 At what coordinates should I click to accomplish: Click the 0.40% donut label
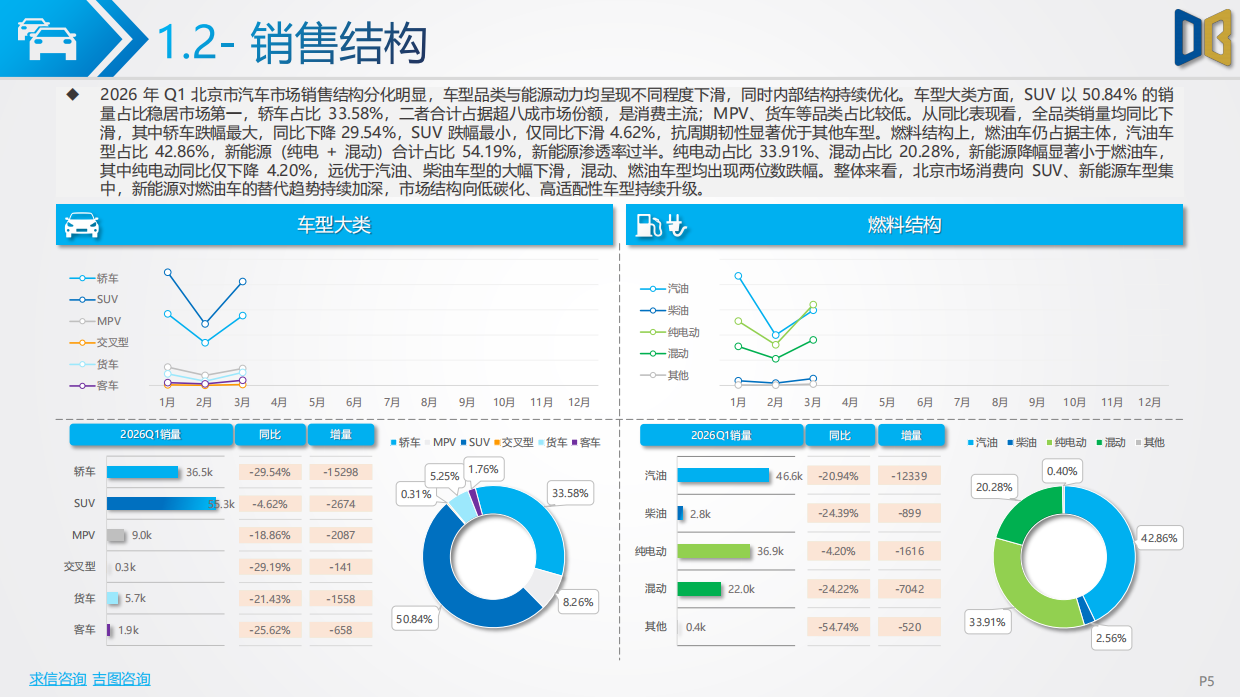pyautogui.click(x=1062, y=471)
